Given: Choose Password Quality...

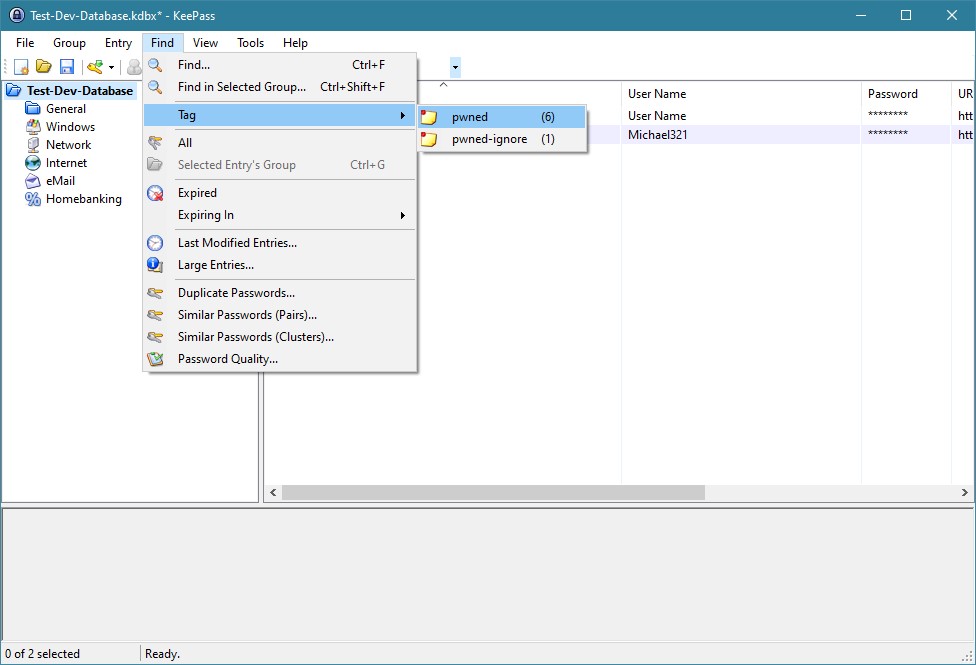Looking at the screenshot, I should (279, 359).
